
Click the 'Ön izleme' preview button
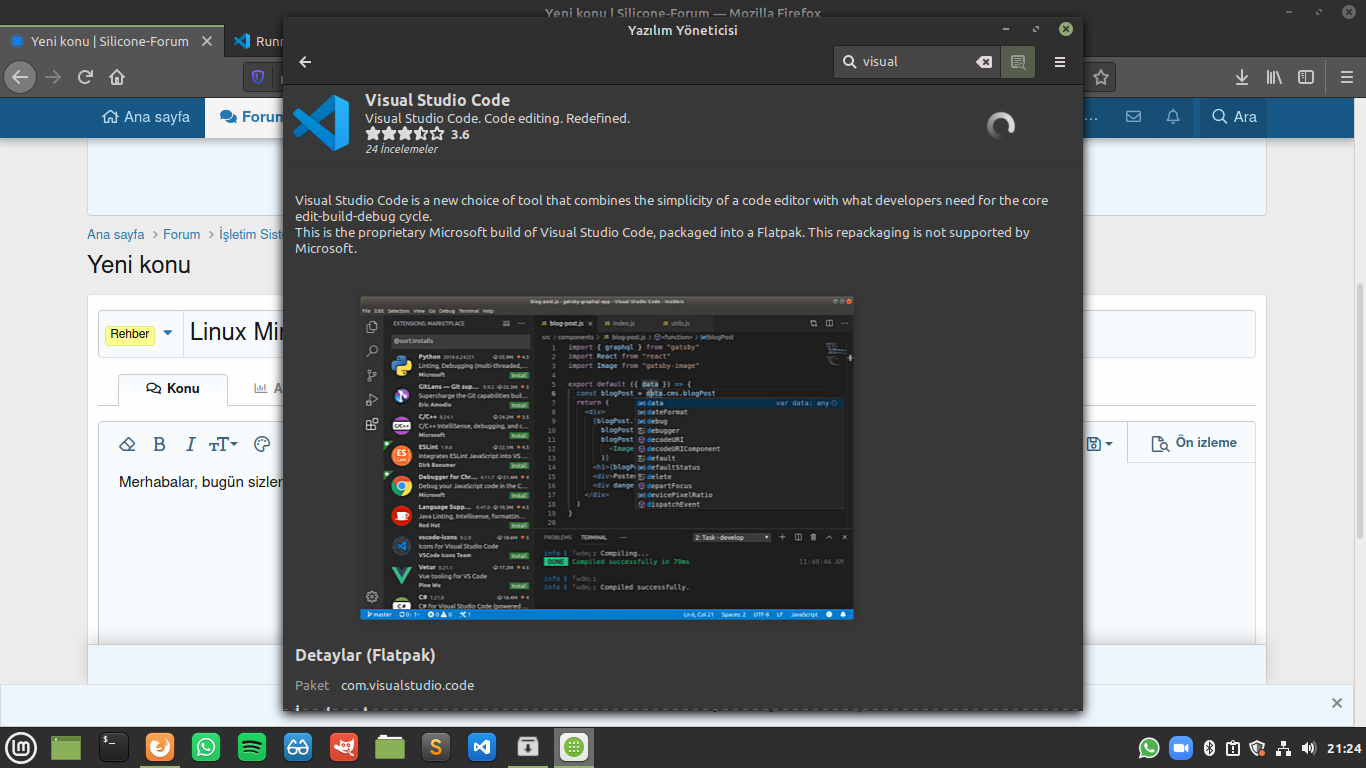(x=1194, y=442)
